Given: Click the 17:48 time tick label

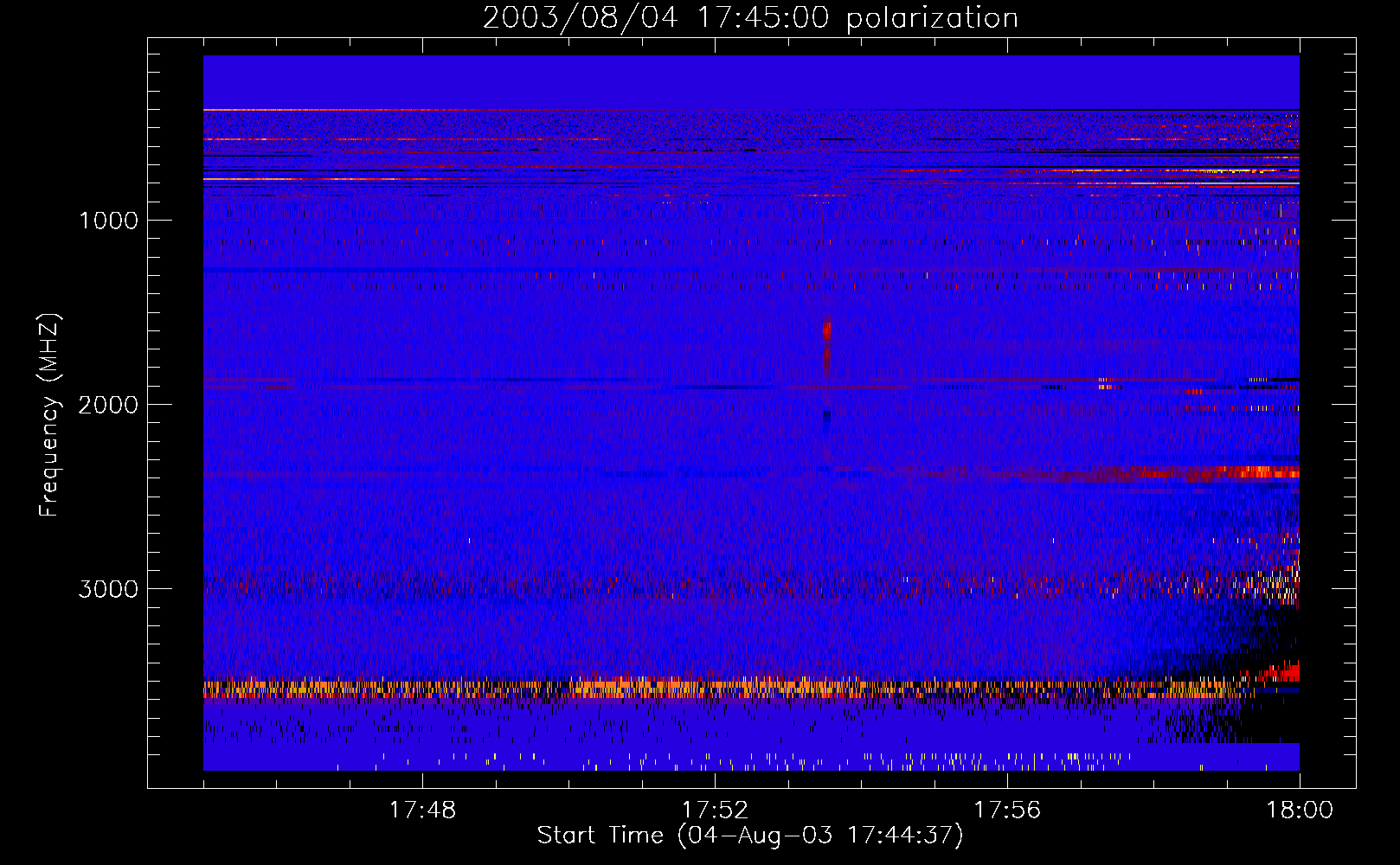Looking at the screenshot, I should [422, 811].
